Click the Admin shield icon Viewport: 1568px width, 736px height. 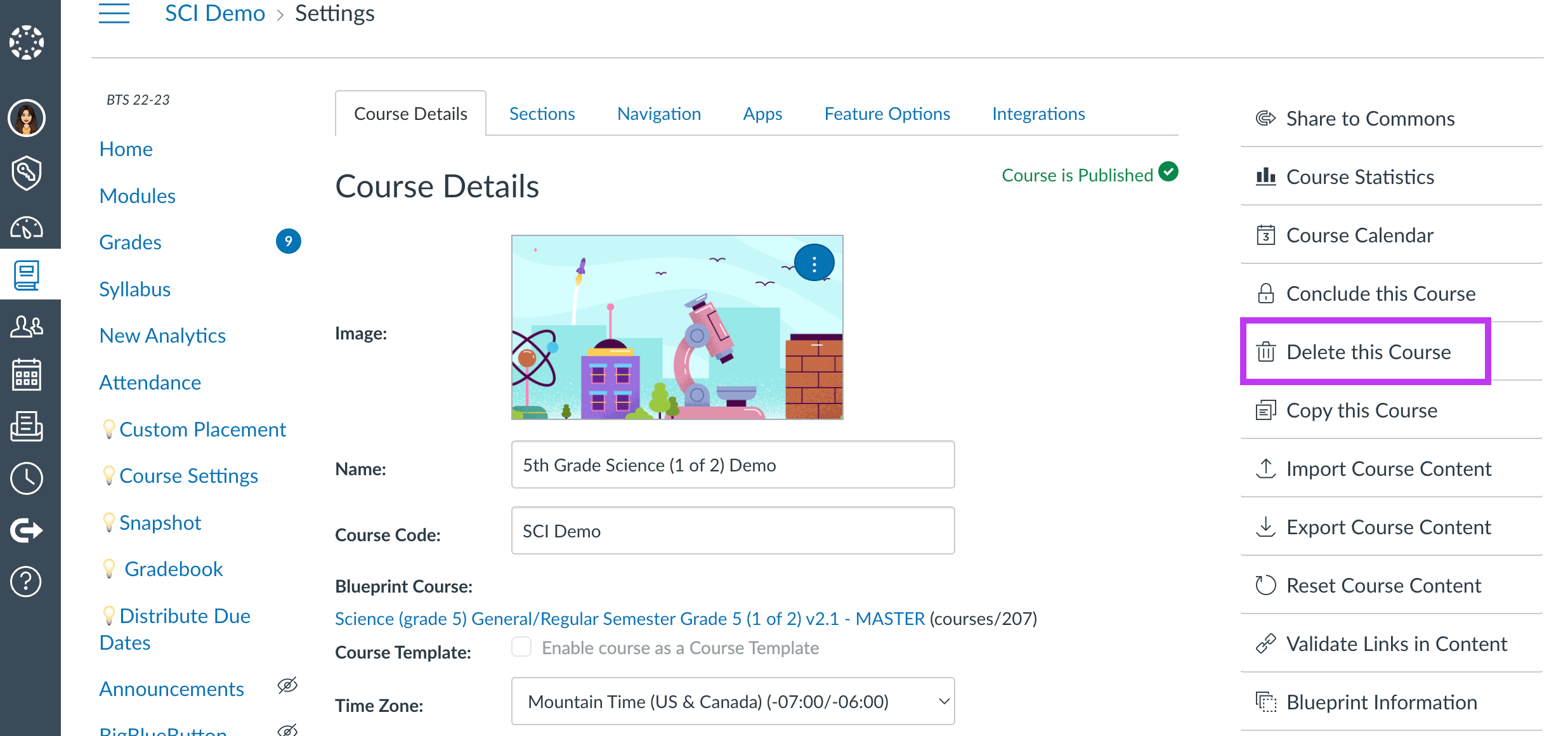27,173
